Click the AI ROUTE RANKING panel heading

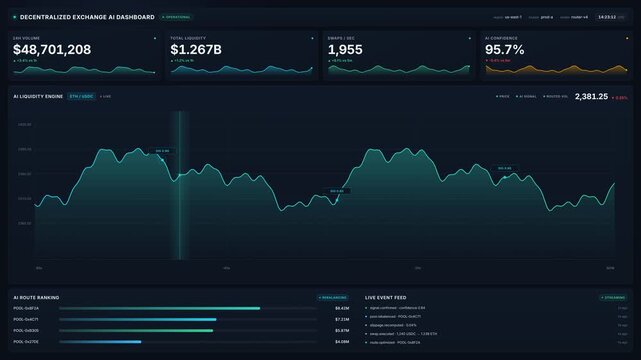point(36,297)
